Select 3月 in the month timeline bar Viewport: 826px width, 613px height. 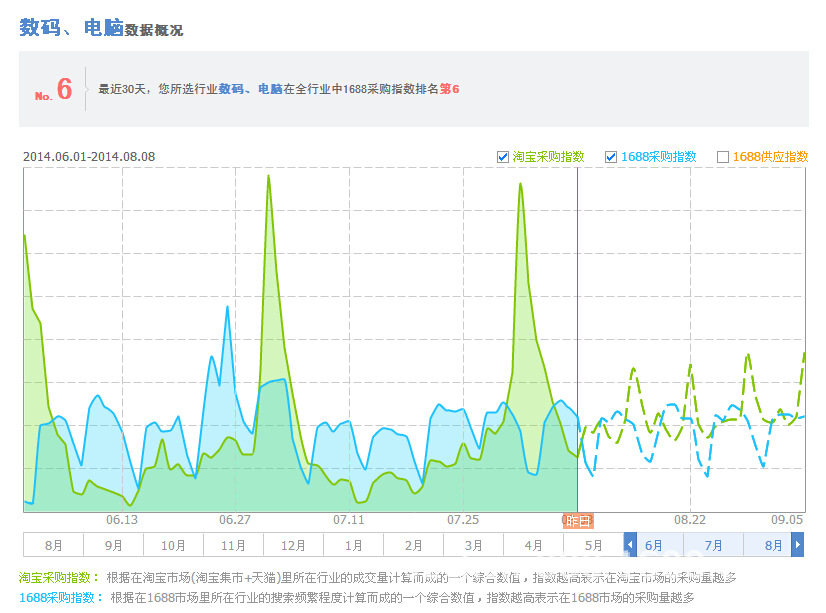pyautogui.click(x=473, y=546)
